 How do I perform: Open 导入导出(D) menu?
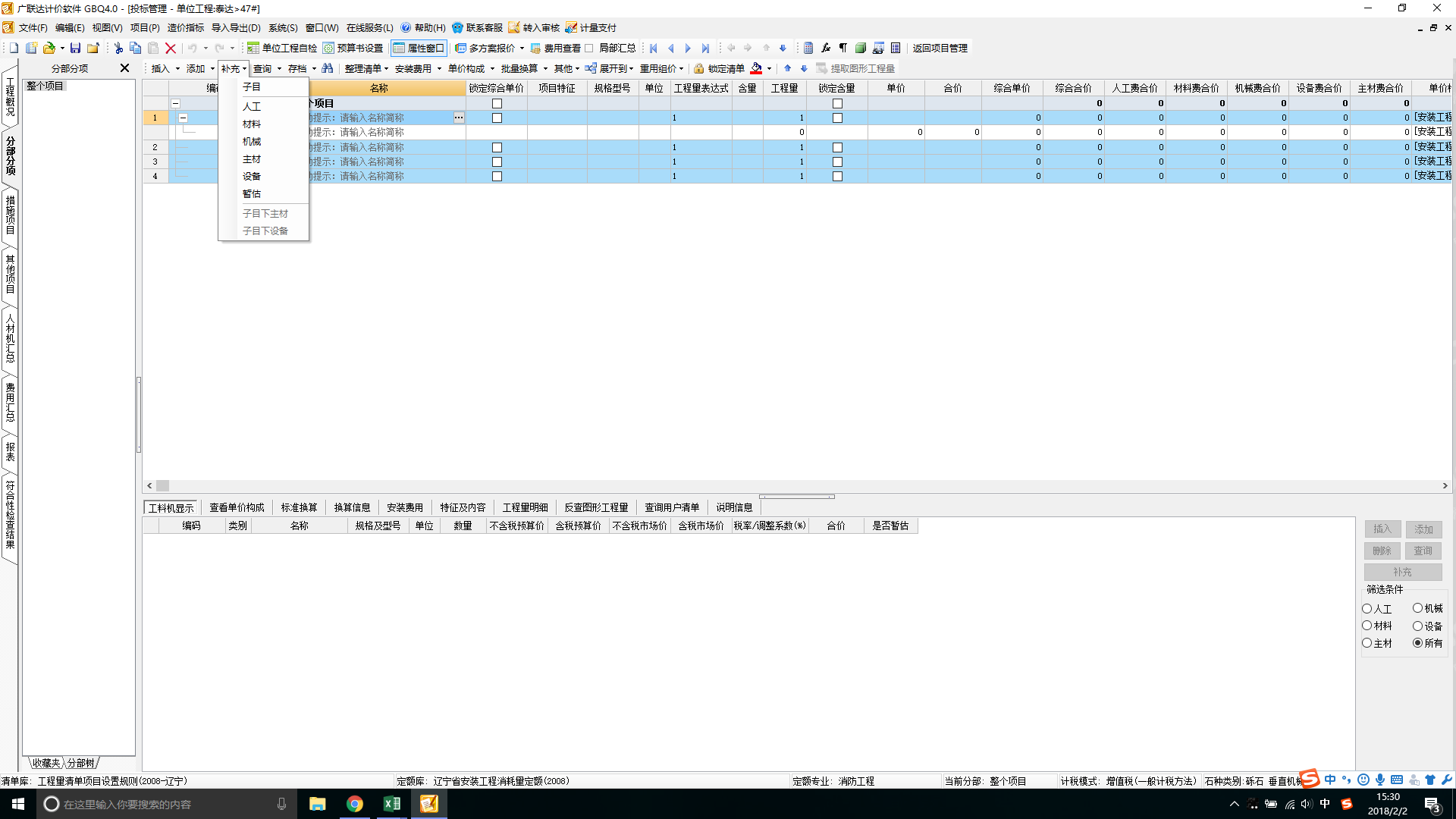pyautogui.click(x=236, y=28)
